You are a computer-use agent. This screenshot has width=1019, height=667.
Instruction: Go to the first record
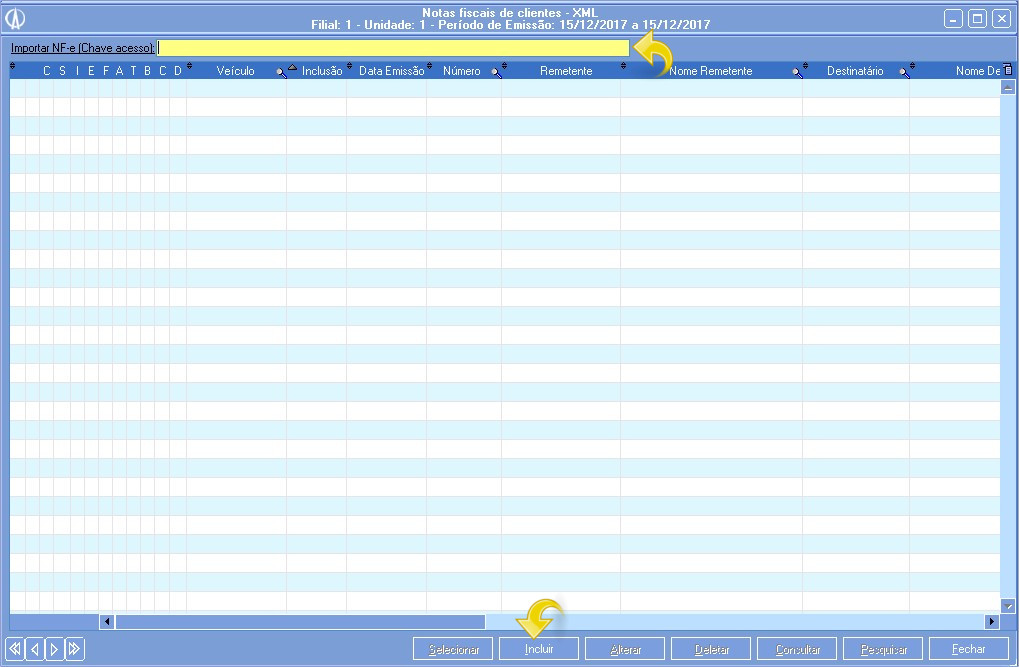coord(15,649)
